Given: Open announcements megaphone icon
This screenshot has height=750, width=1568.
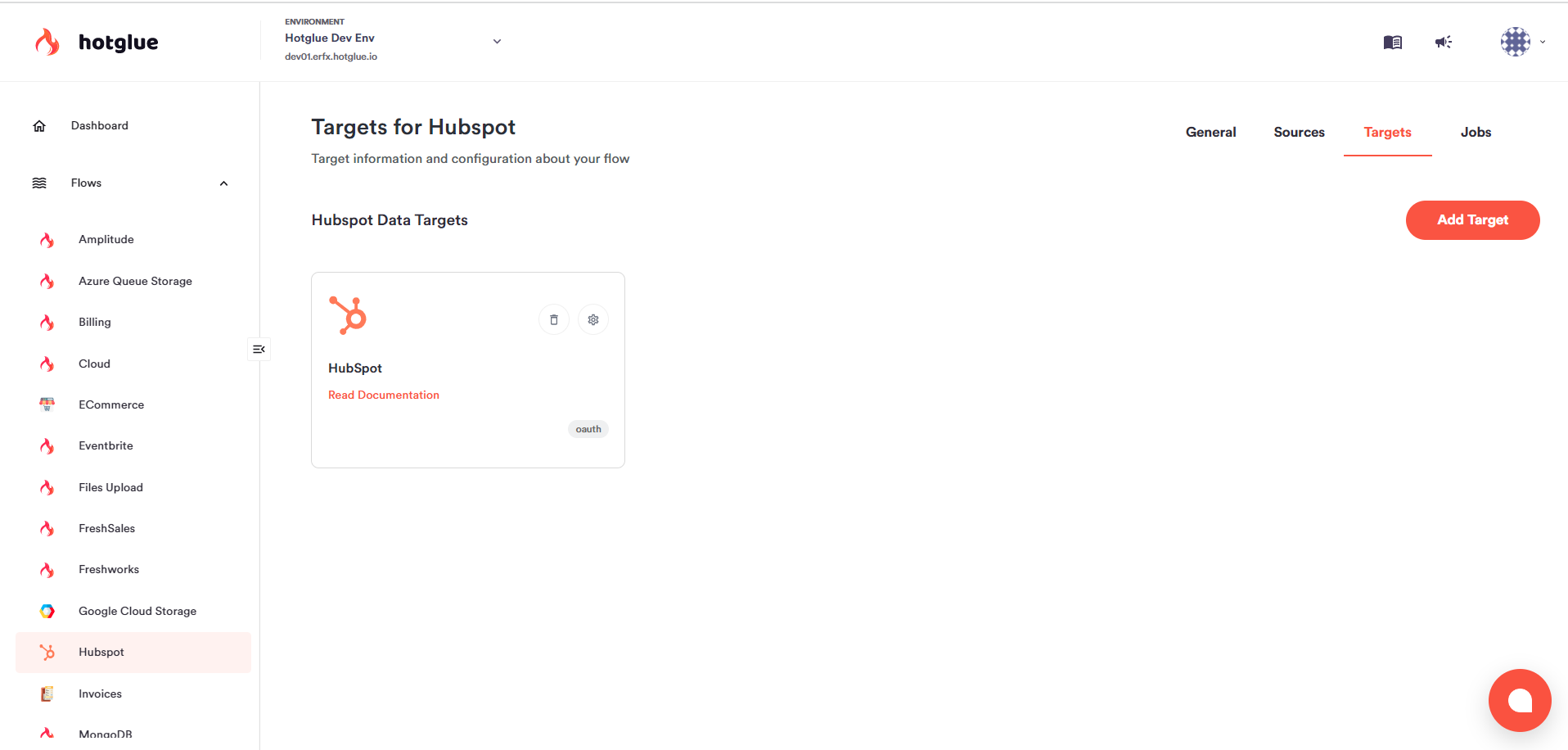Looking at the screenshot, I should coord(1444,42).
